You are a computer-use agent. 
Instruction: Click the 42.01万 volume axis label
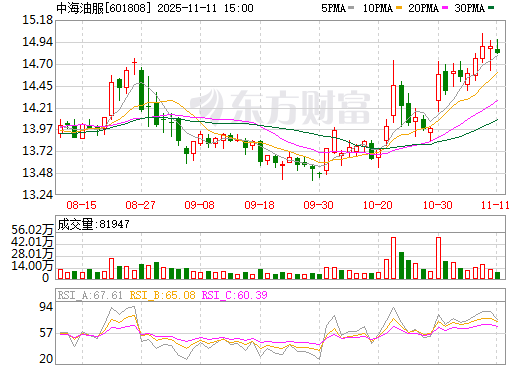(32, 242)
